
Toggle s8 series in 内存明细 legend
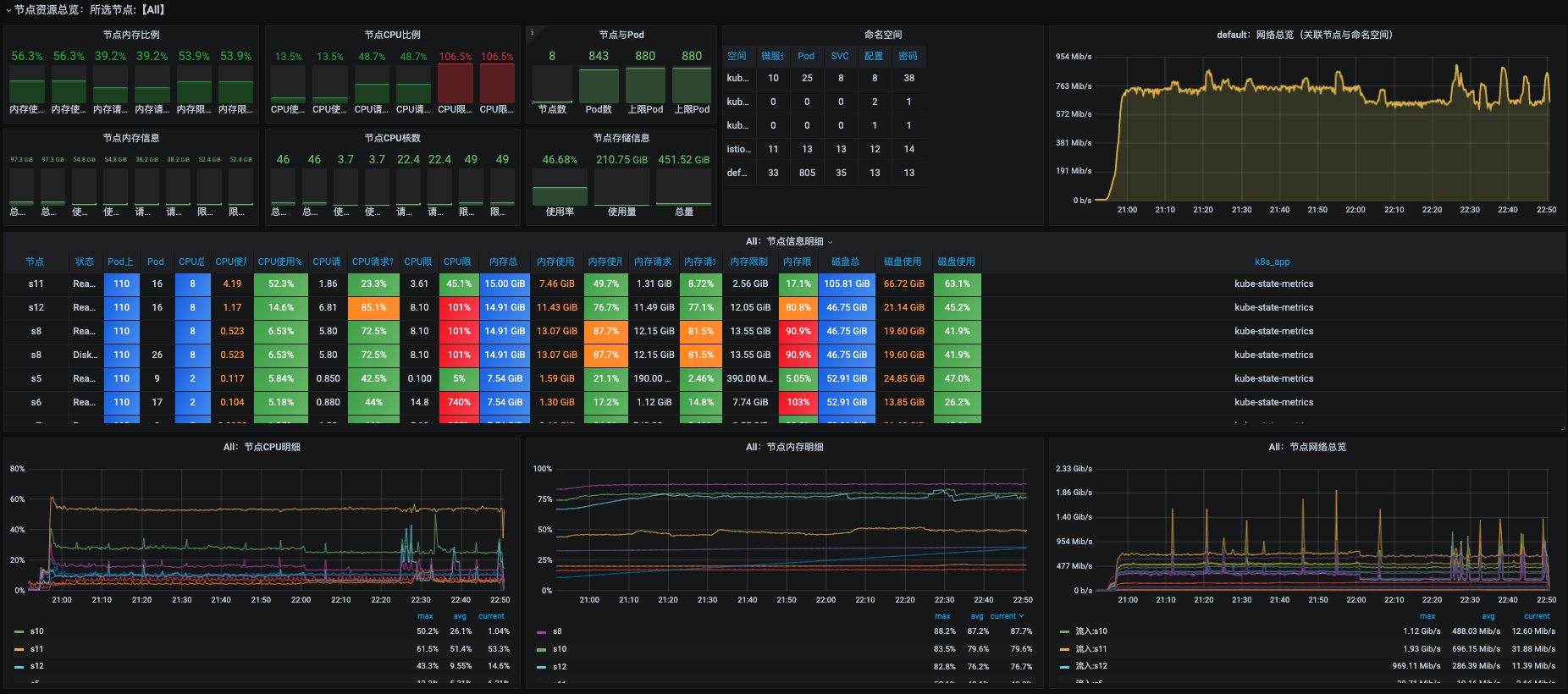tap(557, 631)
